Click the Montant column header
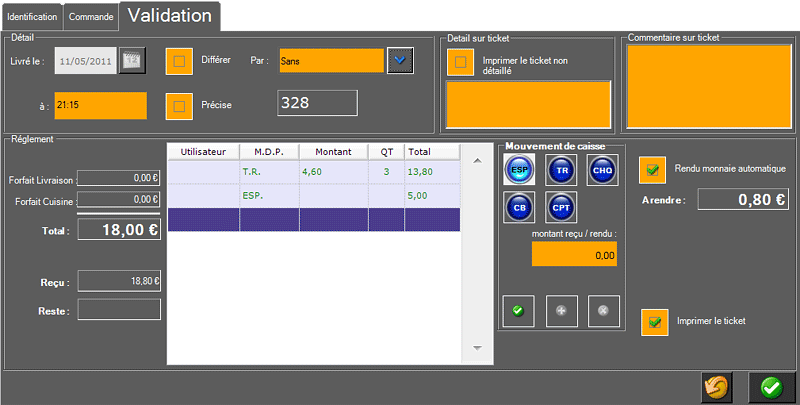This screenshot has height=405, width=800. tap(333, 152)
